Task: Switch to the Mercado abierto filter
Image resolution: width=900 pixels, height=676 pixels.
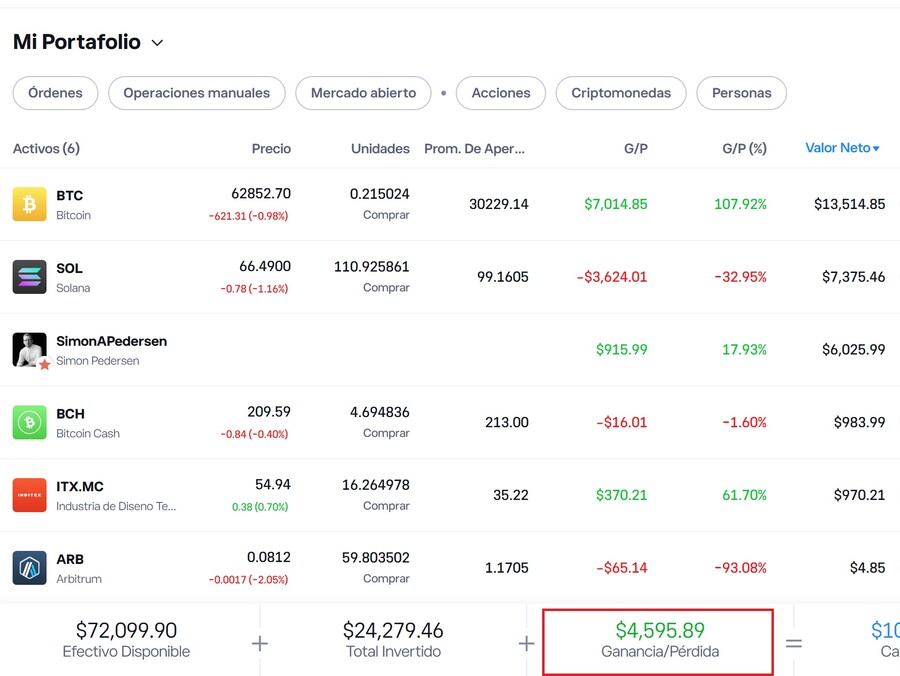Action: [363, 93]
